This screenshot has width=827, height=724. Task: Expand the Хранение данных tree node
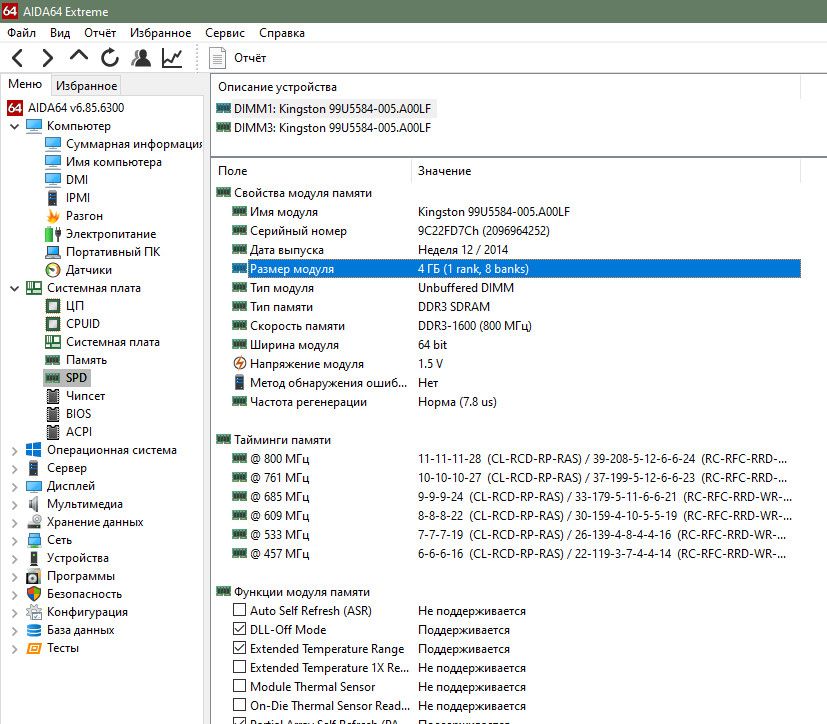15,523
